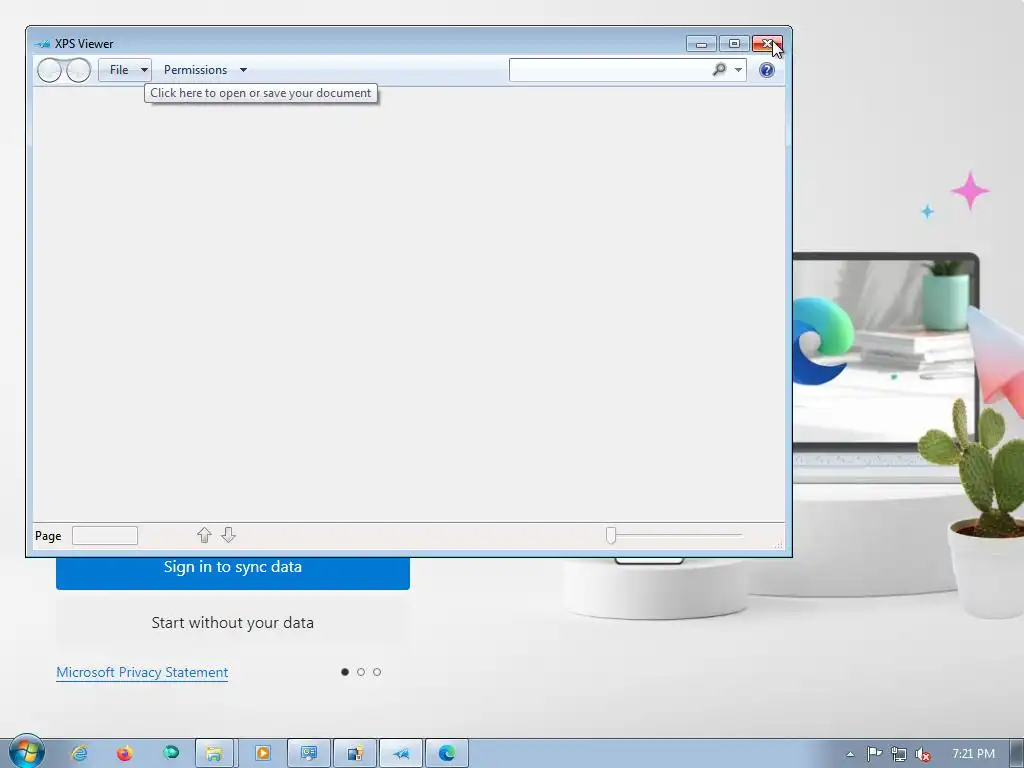Minimize the XPS Viewer window
The height and width of the screenshot is (768, 1024).
click(701, 44)
